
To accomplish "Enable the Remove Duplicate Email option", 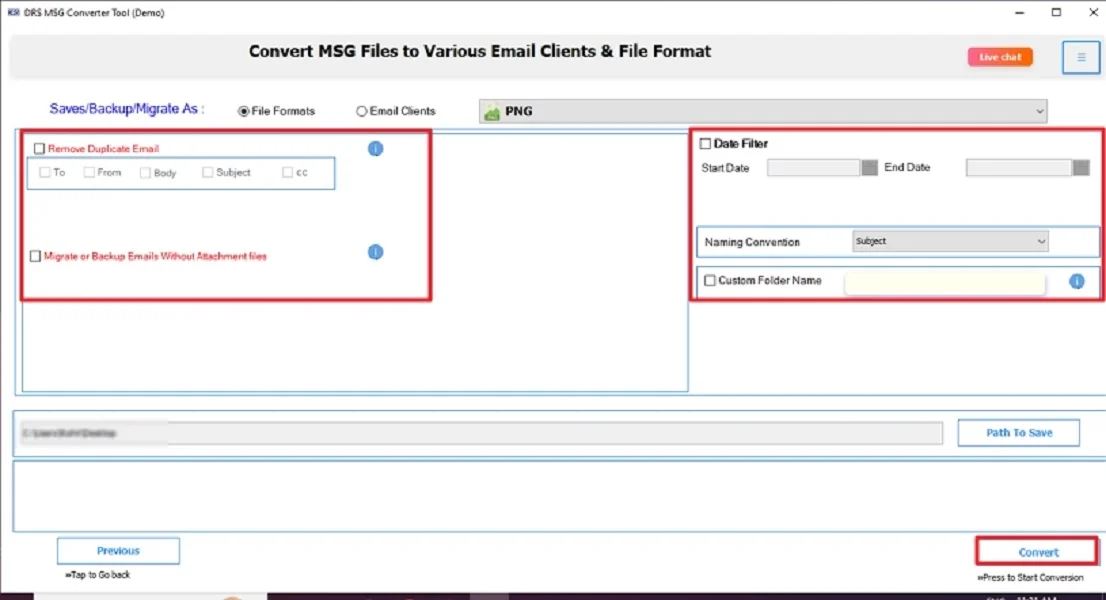I will tap(39, 148).
